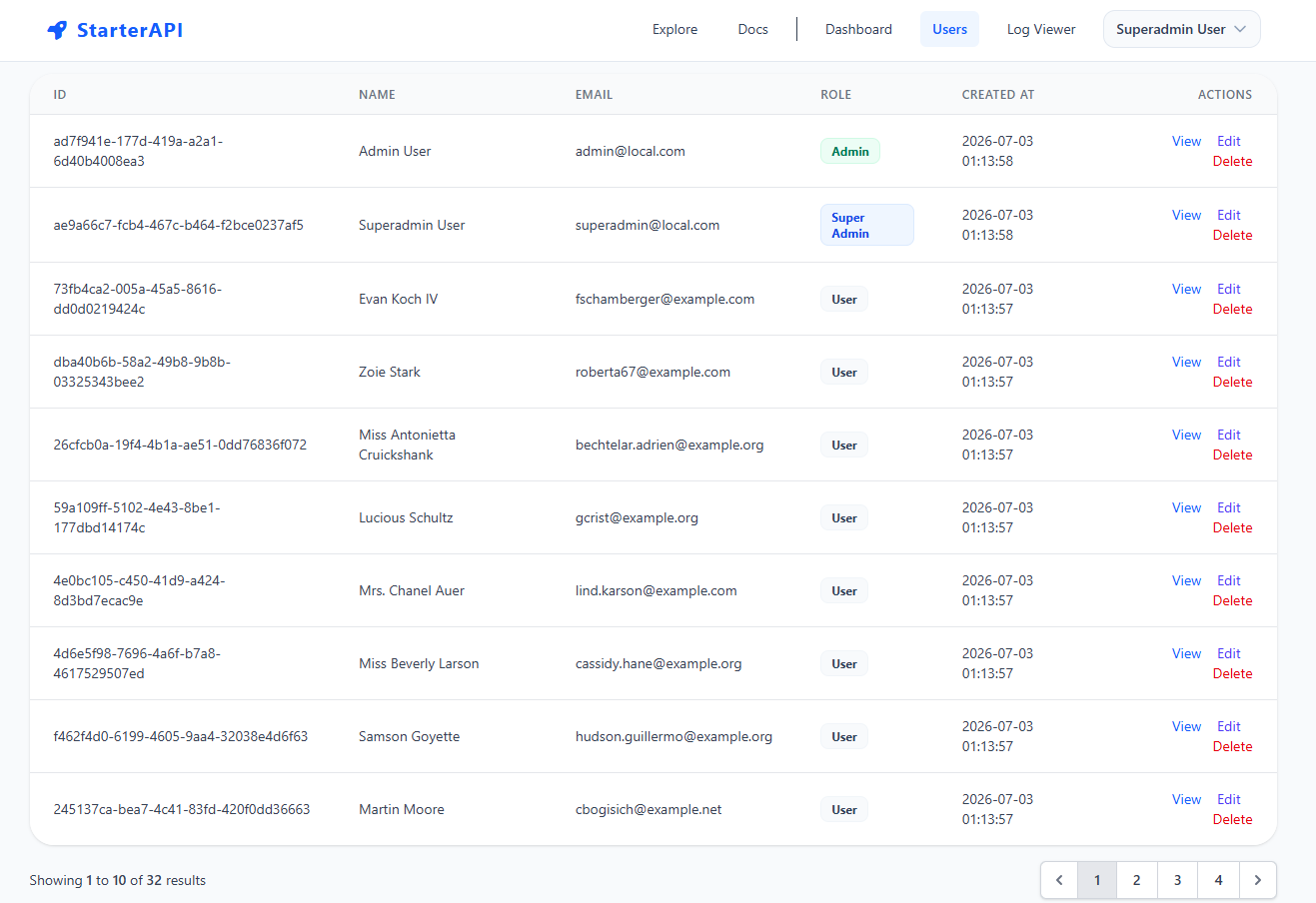Edit Miss Beverly Larson's record
1316x903 pixels.
(1228, 653)
